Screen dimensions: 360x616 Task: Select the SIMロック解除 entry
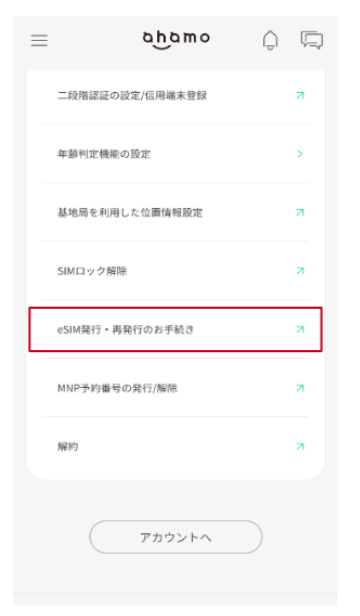click(175, 271)
